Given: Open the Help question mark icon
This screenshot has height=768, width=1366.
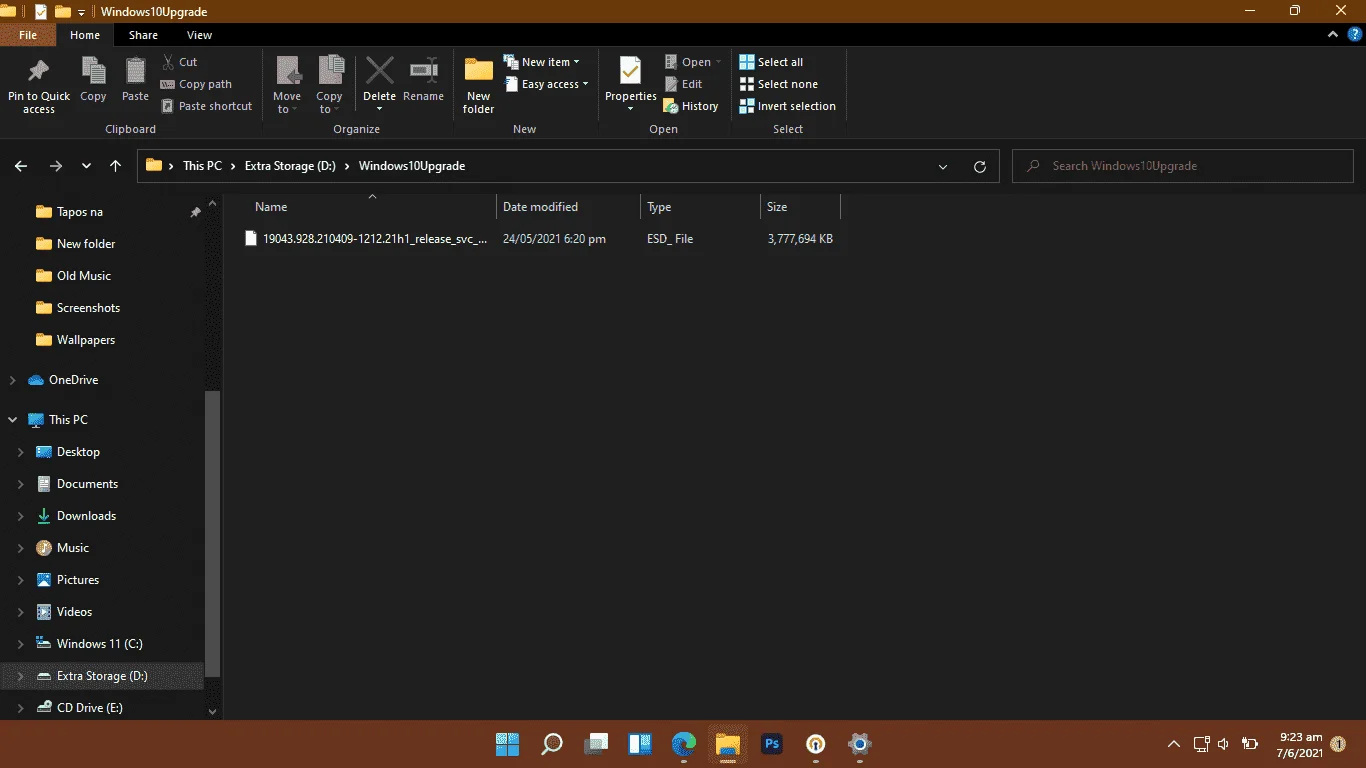Looking at the screenshot, I should 1353,34.
